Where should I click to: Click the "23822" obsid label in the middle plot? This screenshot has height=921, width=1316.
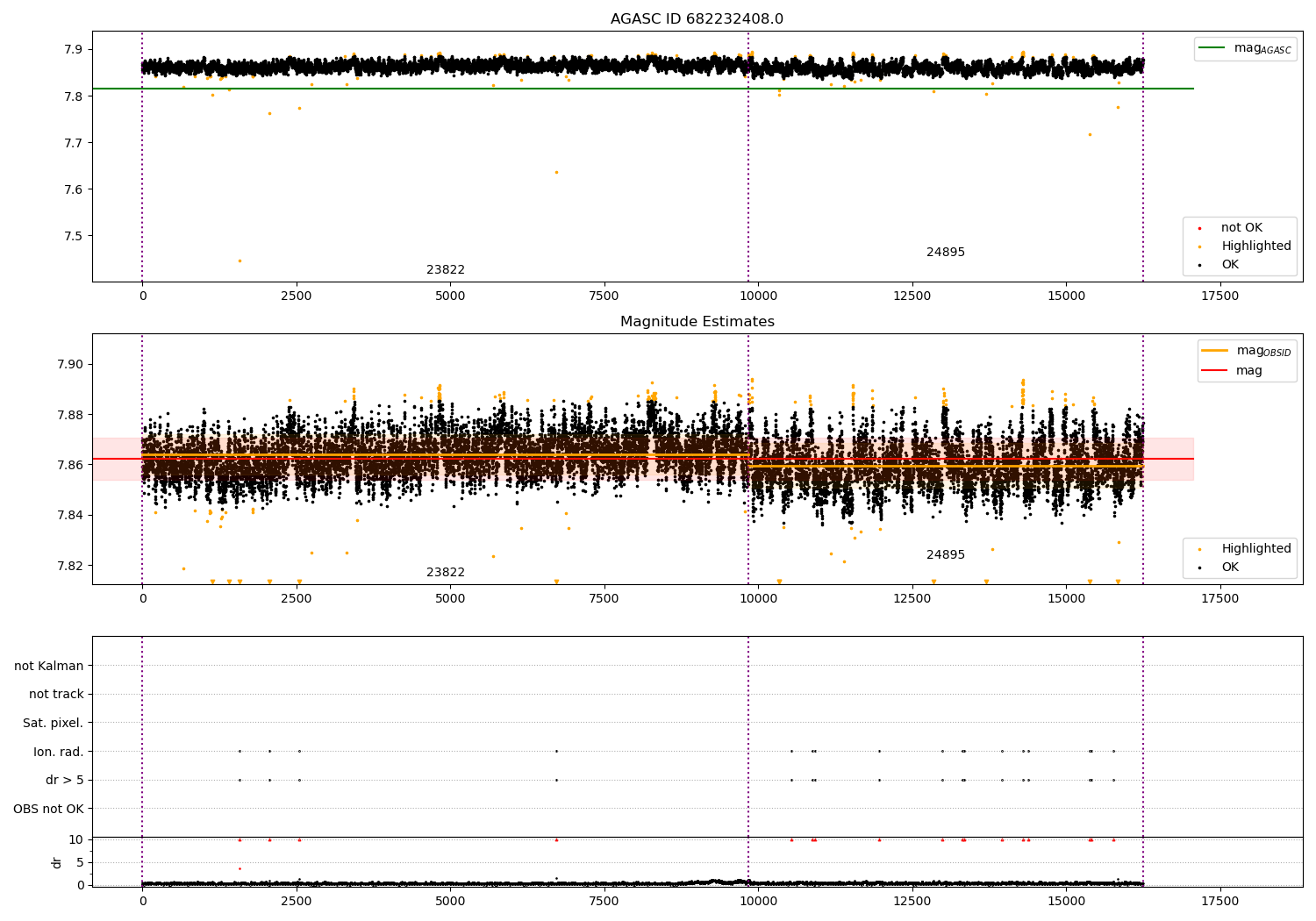click(x=446, y=573)
